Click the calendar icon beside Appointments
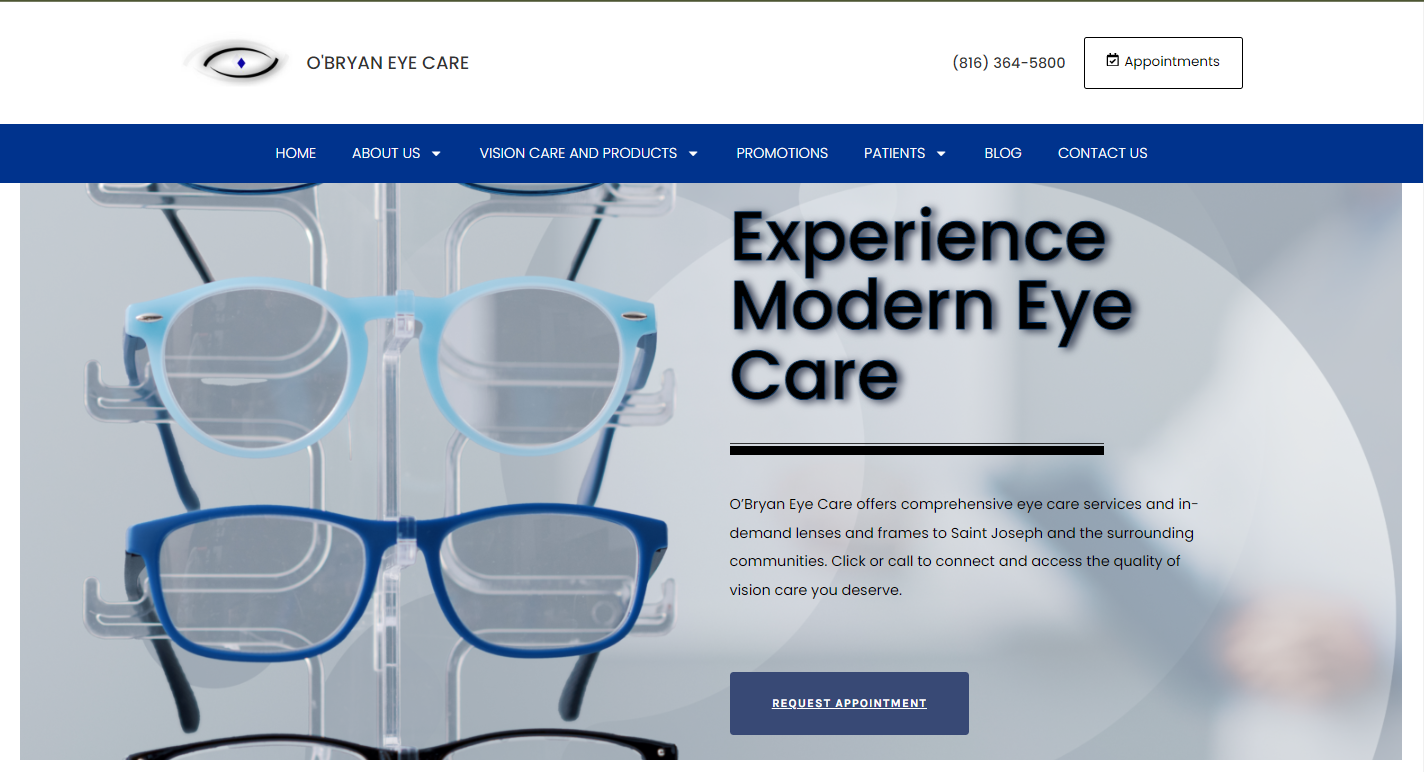 pos(1112,61)
